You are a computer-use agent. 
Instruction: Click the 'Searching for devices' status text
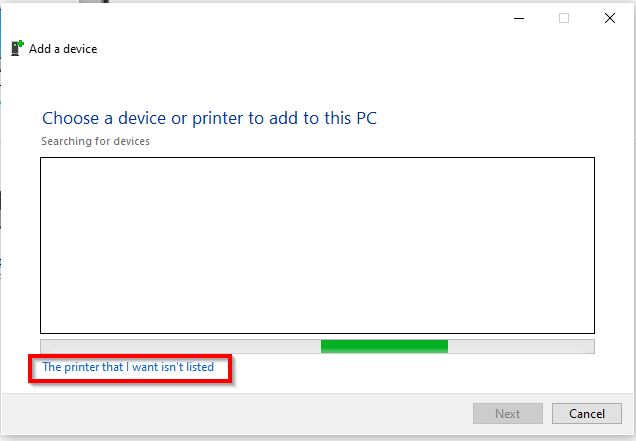pyautogui.click(x=95, y=141)
